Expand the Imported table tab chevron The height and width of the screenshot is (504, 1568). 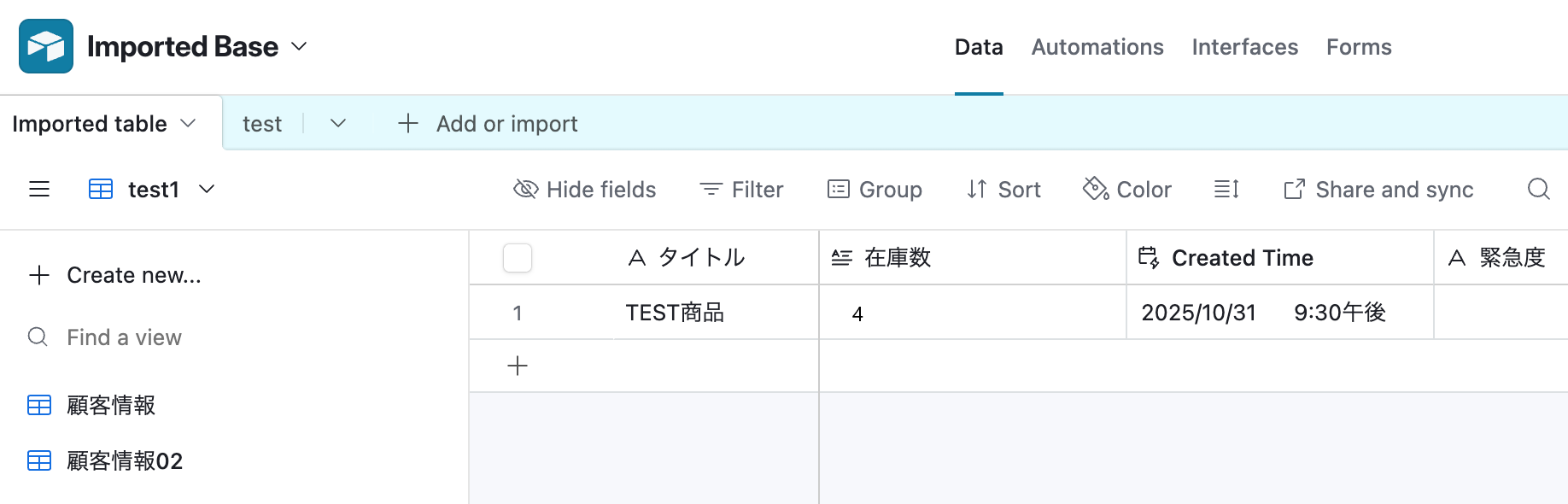[x=189, y=124]
